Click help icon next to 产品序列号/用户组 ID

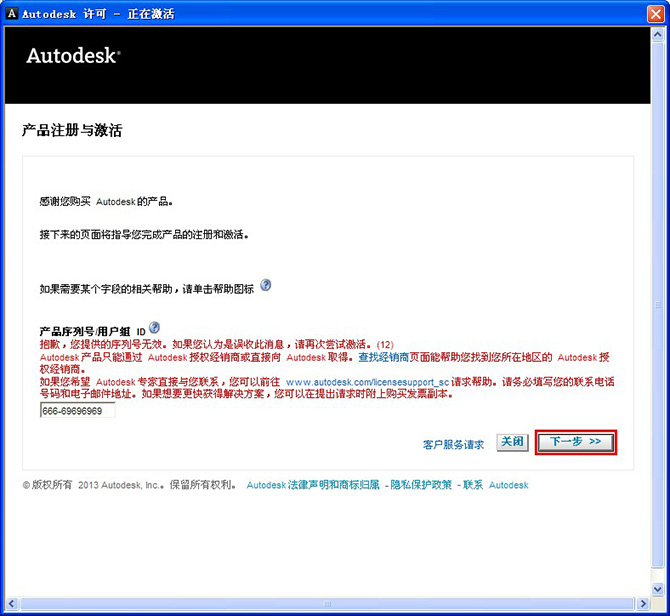coord(154,328)
